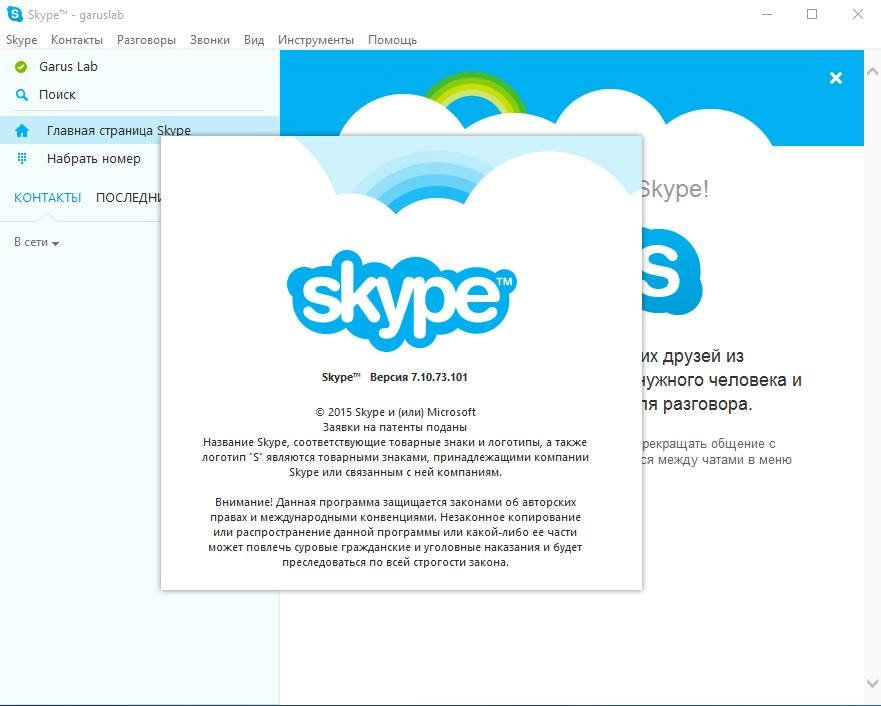Open Набрать номер

pos(94,158)
